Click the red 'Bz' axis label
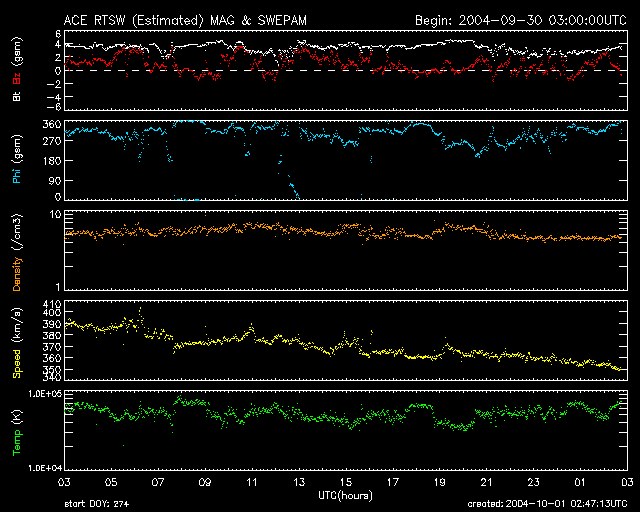The image size is (640, 512). click(17, 78)
